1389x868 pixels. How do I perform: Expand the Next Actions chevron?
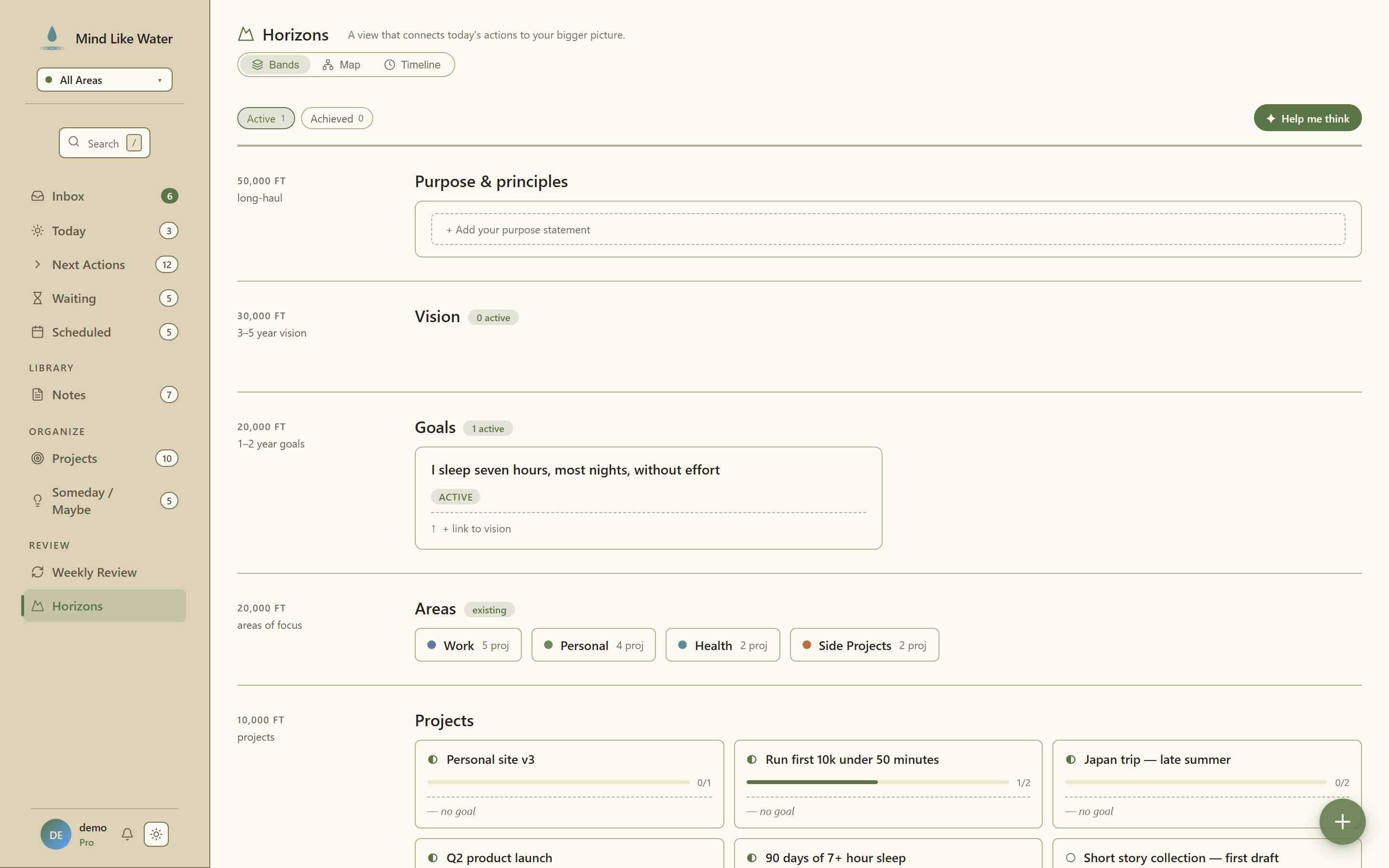point(37,264)
